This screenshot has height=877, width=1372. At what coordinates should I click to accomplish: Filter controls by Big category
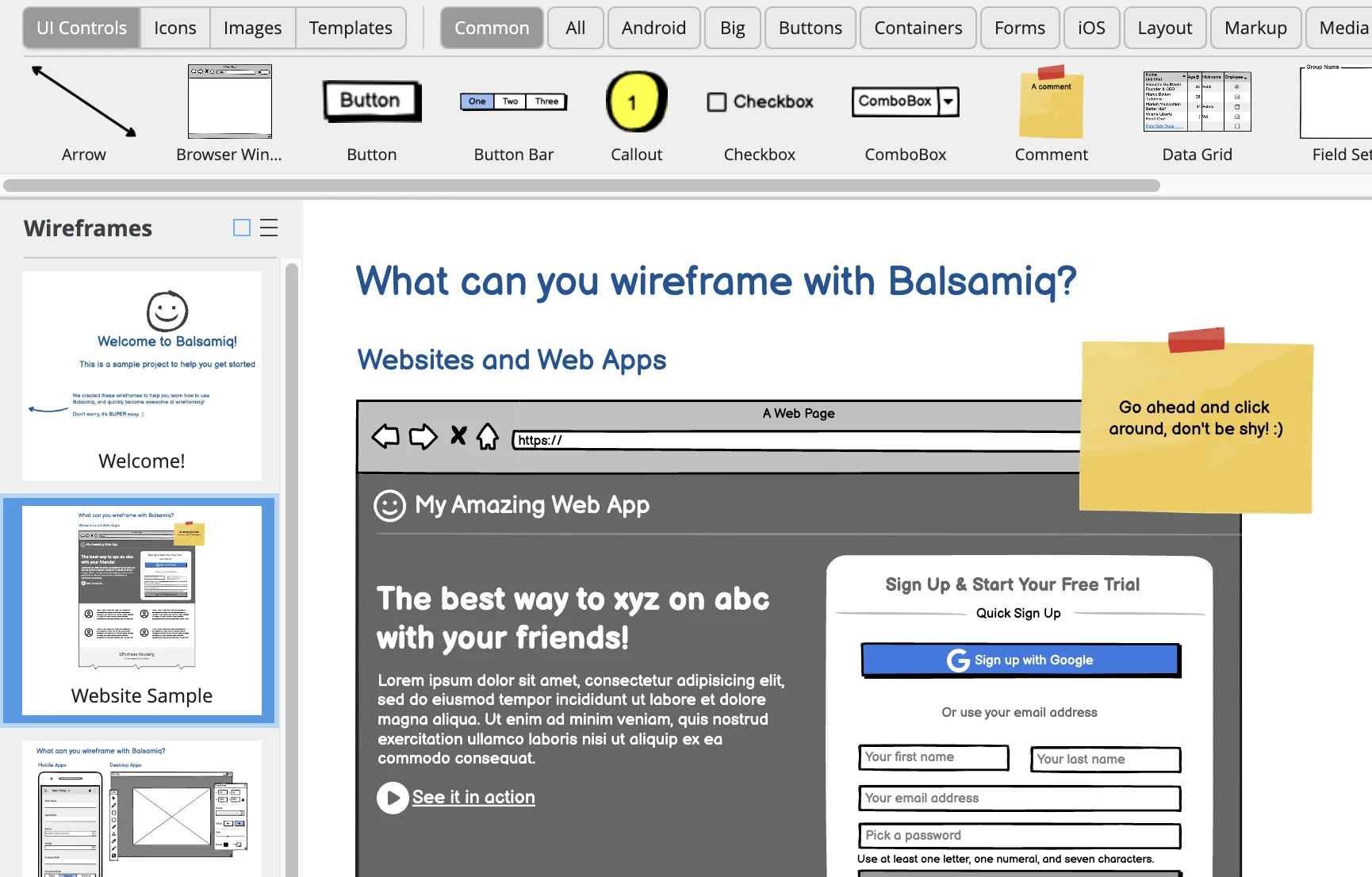coord(733,28)
